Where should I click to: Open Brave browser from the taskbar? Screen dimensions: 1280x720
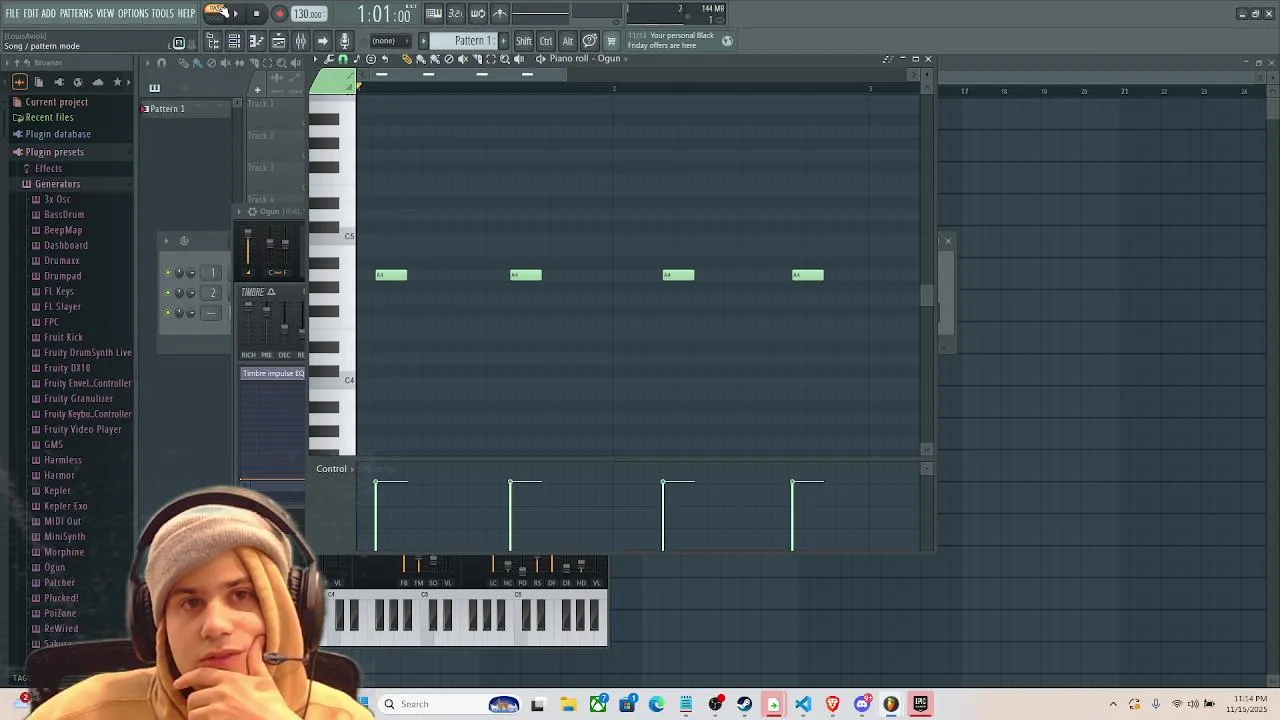[832, 704]
